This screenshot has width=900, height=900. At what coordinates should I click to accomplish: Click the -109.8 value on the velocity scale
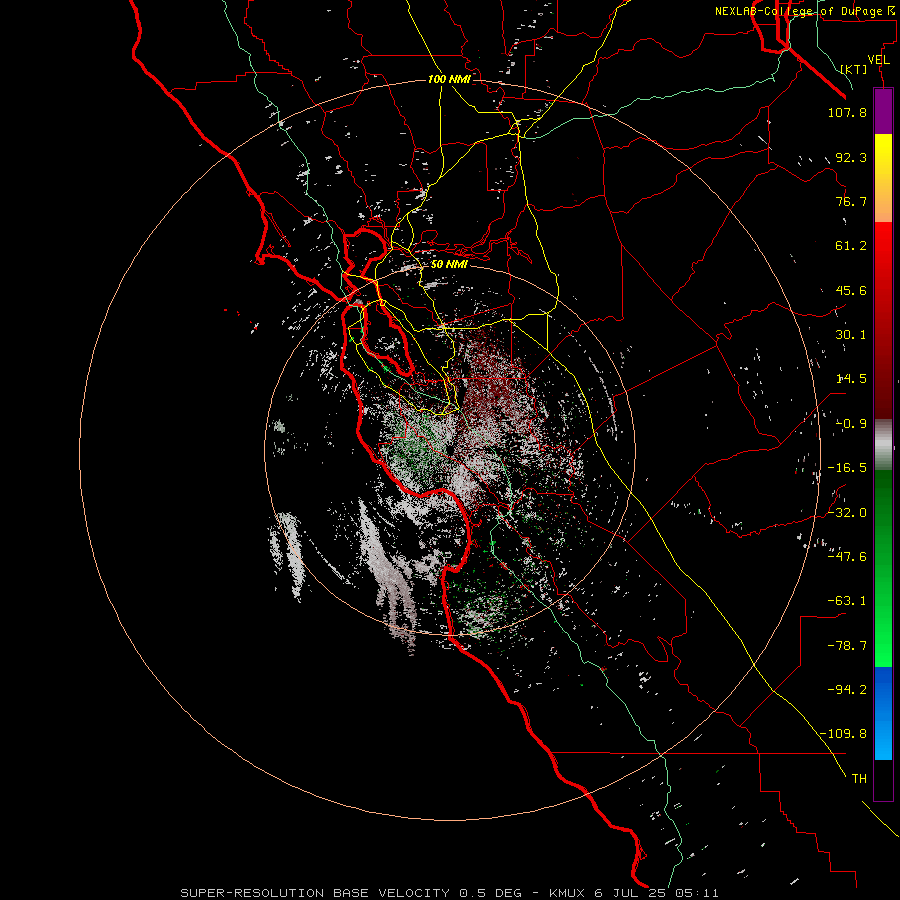(843, 734)
